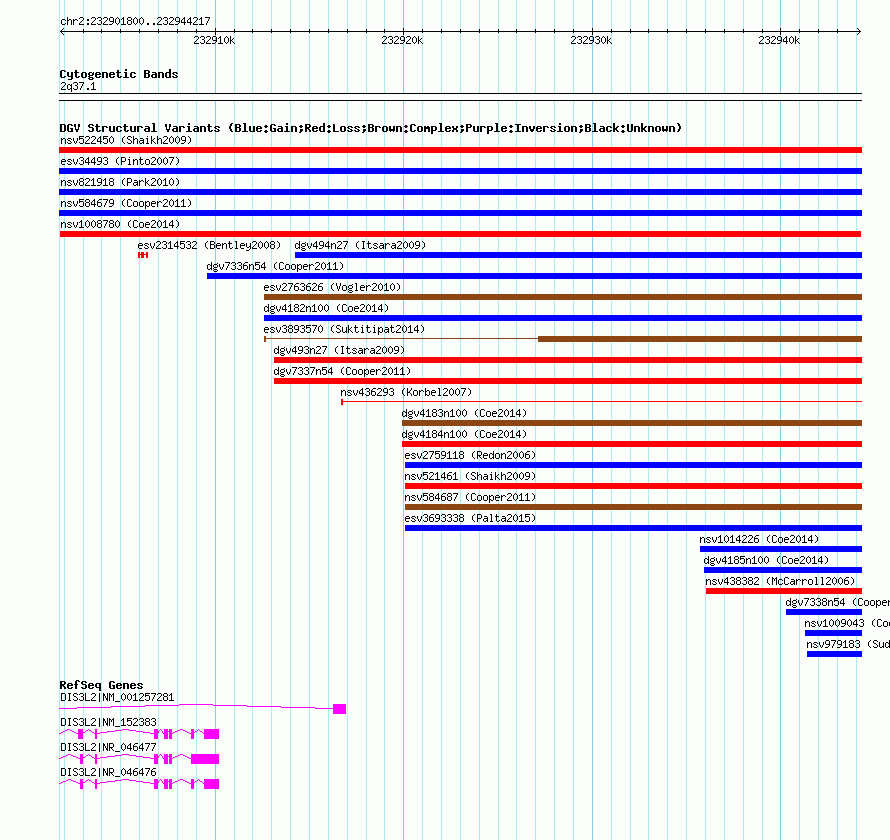Click nsv584679 (Cooper2011) variant label

tap(126, 203)
